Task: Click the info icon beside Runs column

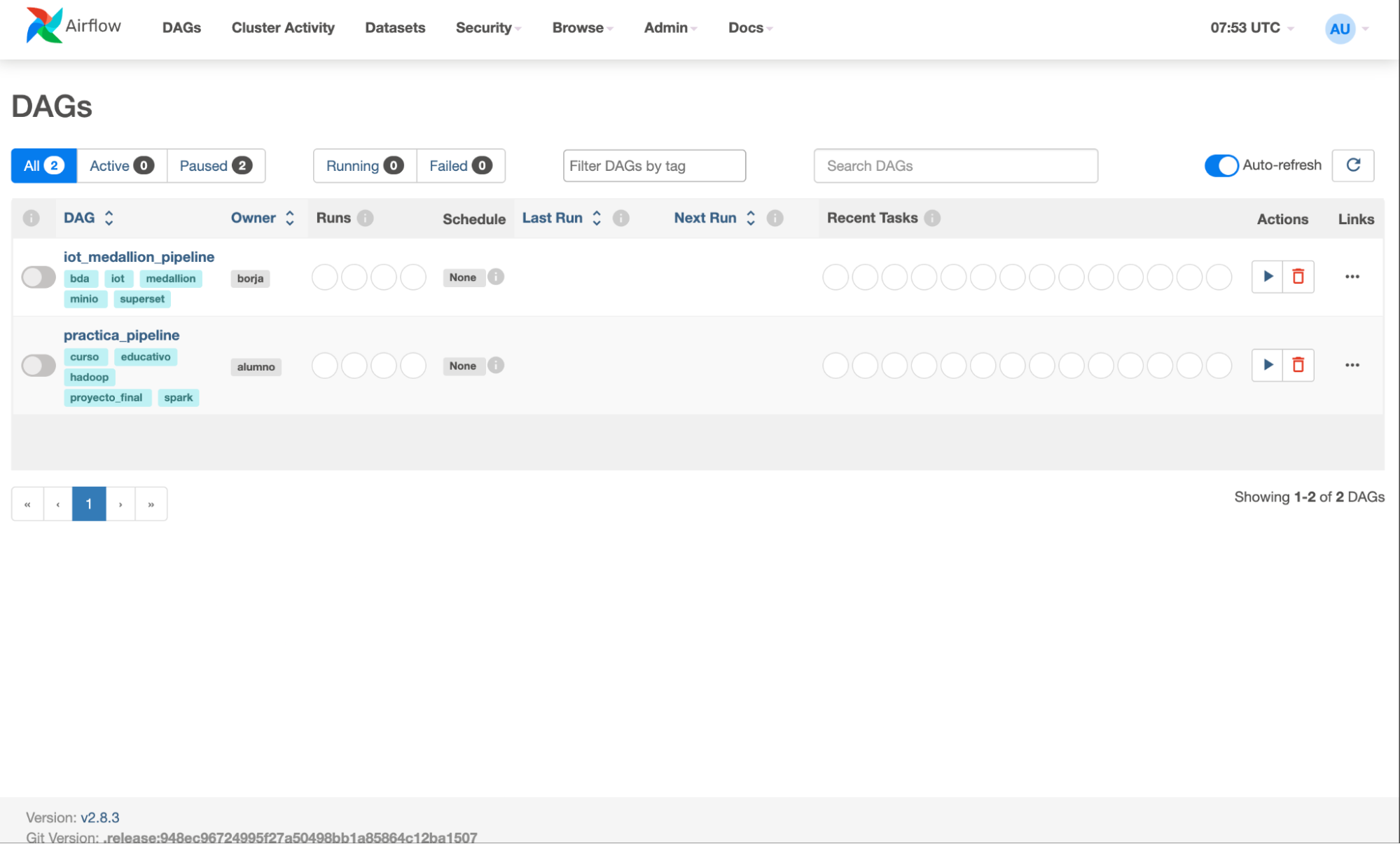Action: [x=365, y=218]
